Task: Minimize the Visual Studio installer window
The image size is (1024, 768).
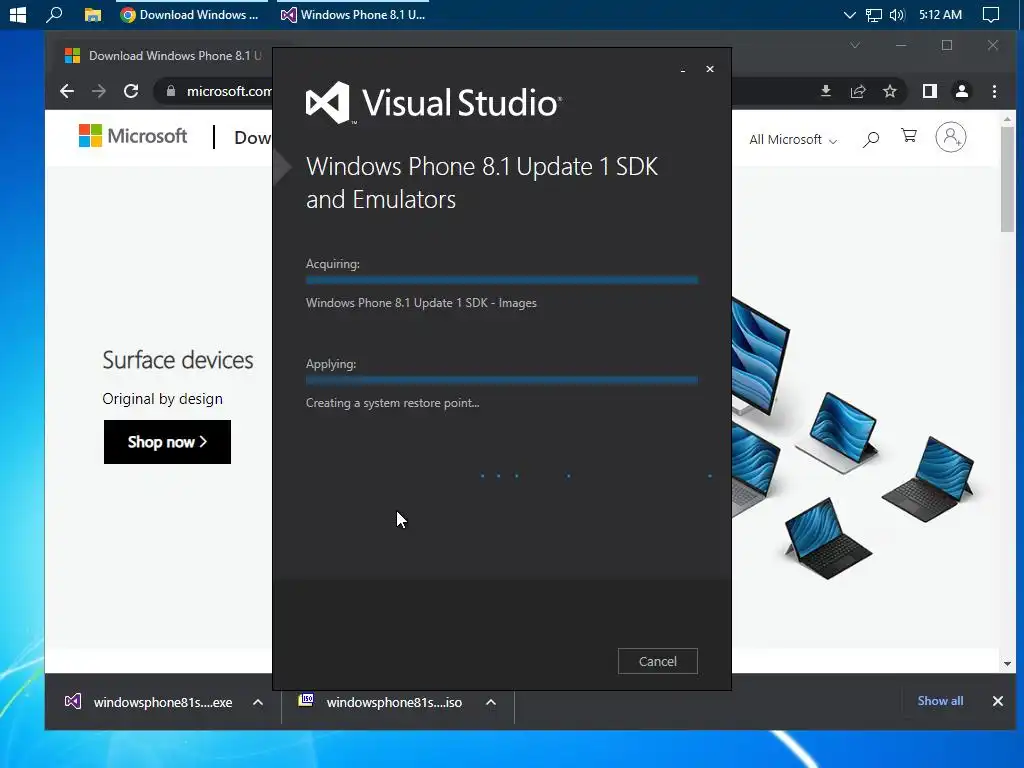Action: point(683,69)
